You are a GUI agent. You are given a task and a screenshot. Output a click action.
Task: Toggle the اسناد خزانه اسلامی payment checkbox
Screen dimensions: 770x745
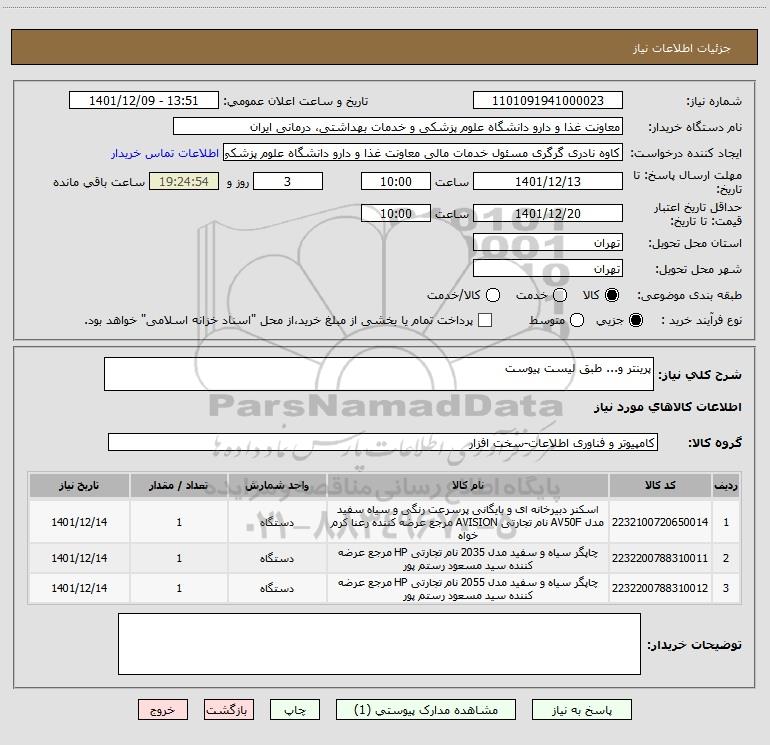tap(485, 320)
